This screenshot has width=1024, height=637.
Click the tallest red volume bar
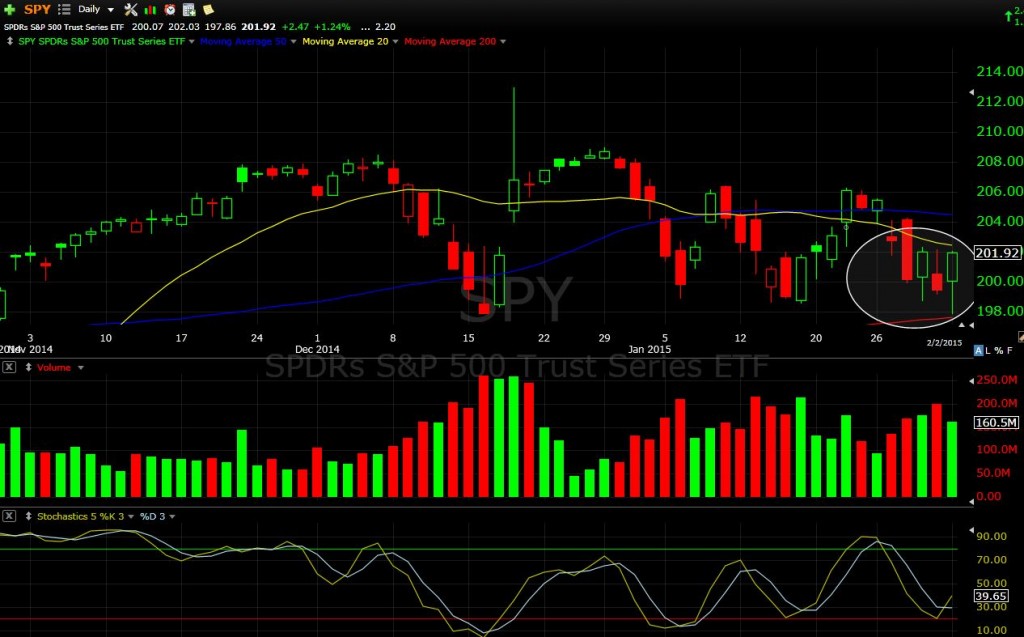coord(484,436)
